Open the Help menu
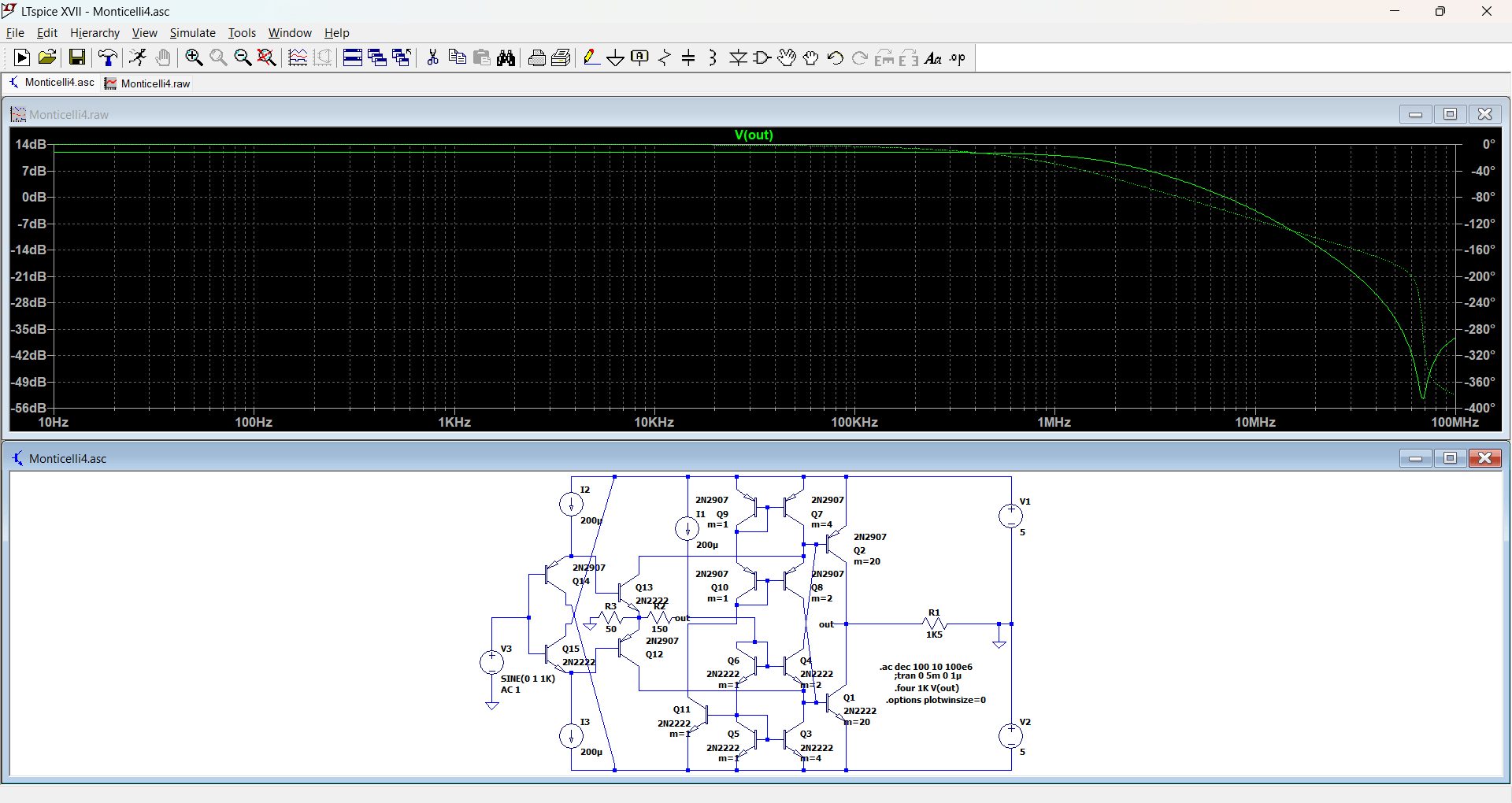 click(336, 33)
